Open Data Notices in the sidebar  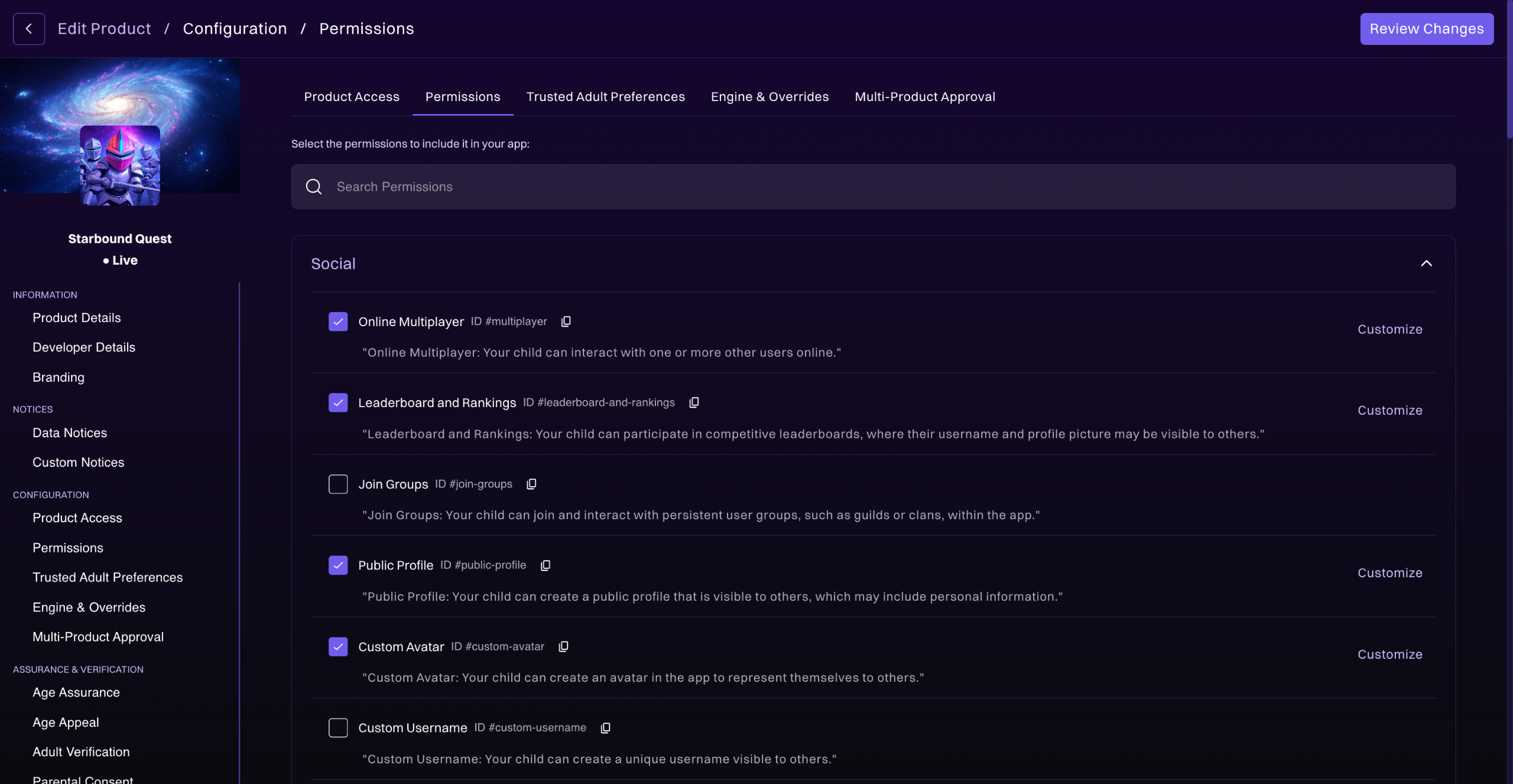click(x=70, y=433)
